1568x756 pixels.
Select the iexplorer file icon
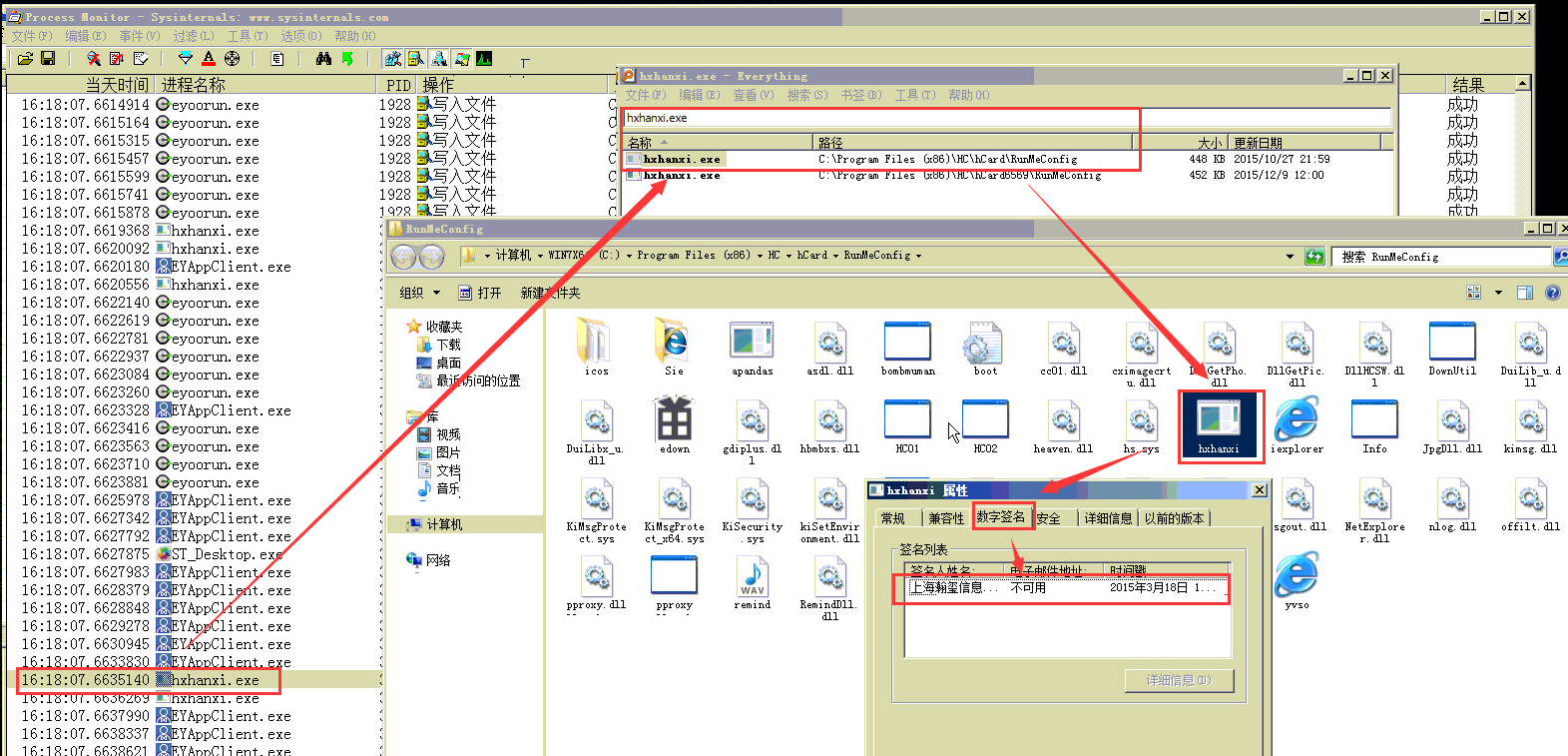coord(1297,426)
